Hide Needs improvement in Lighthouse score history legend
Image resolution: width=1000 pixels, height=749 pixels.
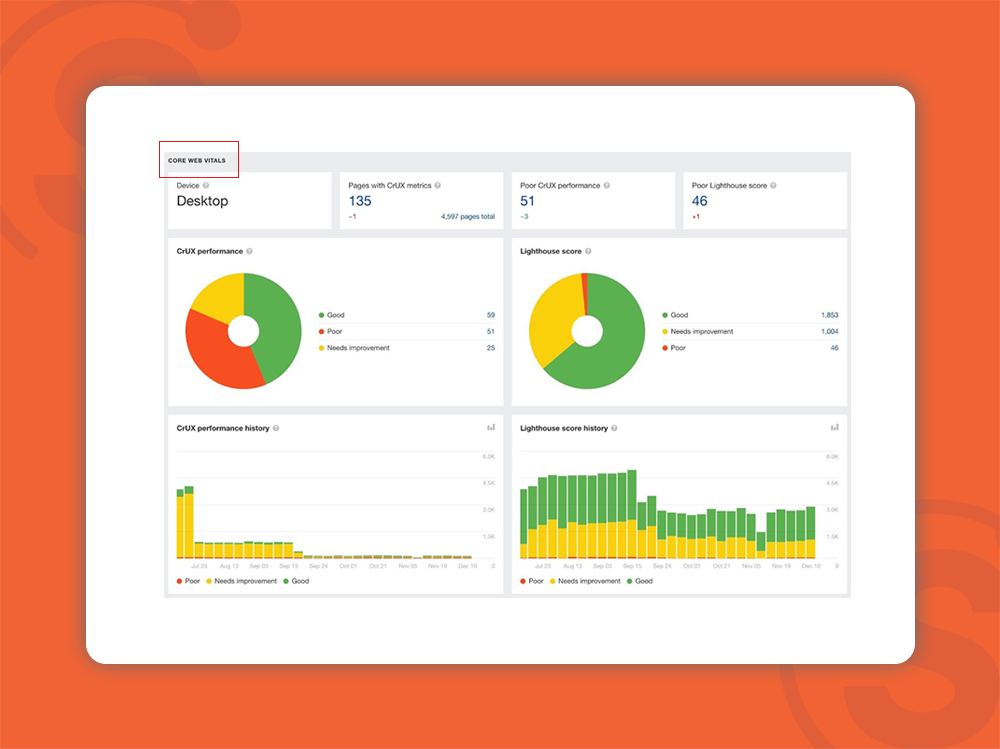585,581
